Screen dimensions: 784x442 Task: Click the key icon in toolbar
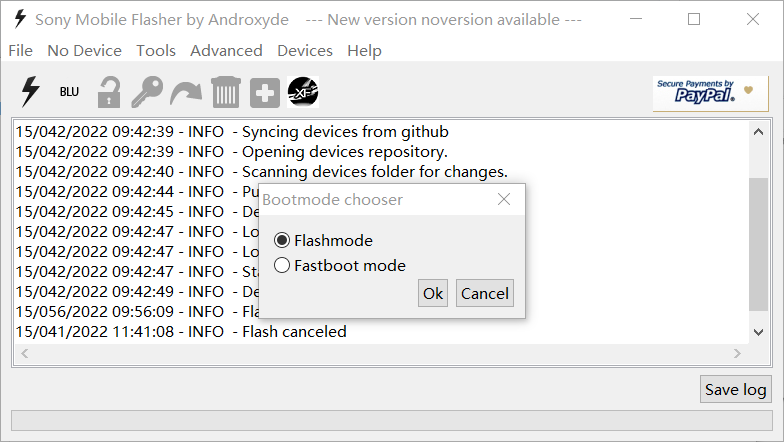(147, 93)
